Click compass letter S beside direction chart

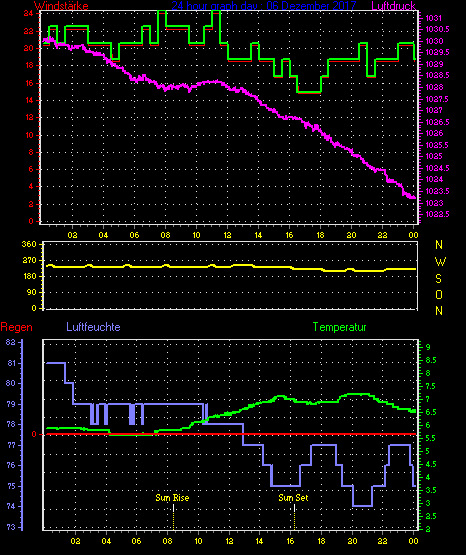[x=438, y=279]
